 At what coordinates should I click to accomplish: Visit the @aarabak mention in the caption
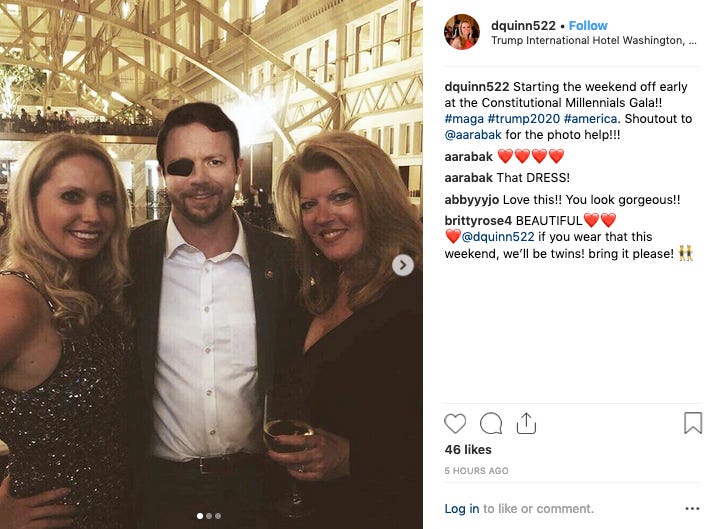[473, 135]
